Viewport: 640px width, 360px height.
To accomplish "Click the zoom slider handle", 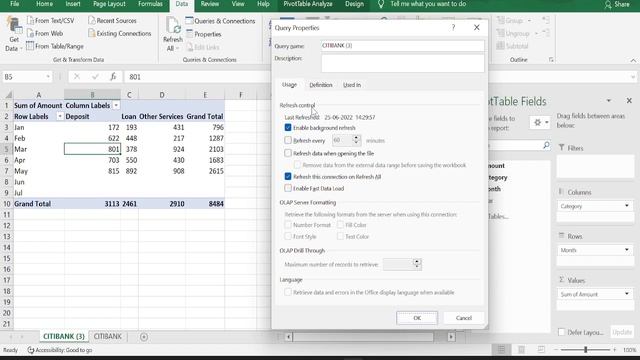I will pyautogui.click(x=586, y=349).
